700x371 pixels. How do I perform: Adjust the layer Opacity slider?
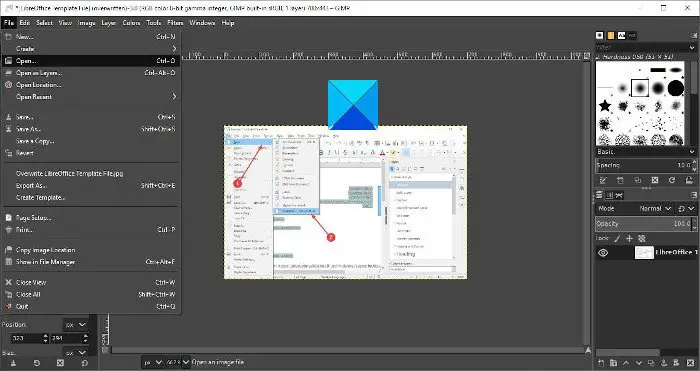644,223
